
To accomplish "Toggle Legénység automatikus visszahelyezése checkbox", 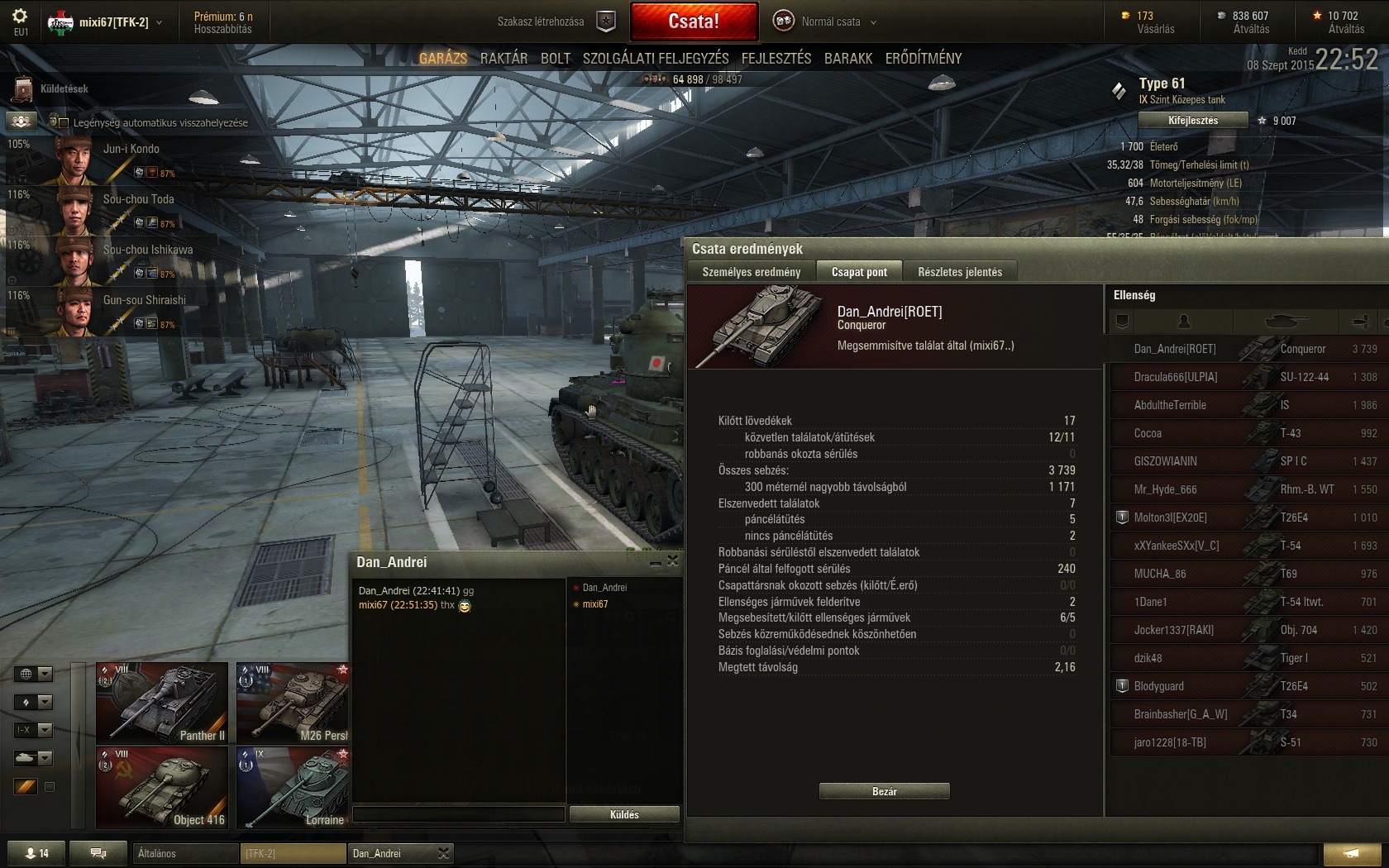I will (63, 122).
